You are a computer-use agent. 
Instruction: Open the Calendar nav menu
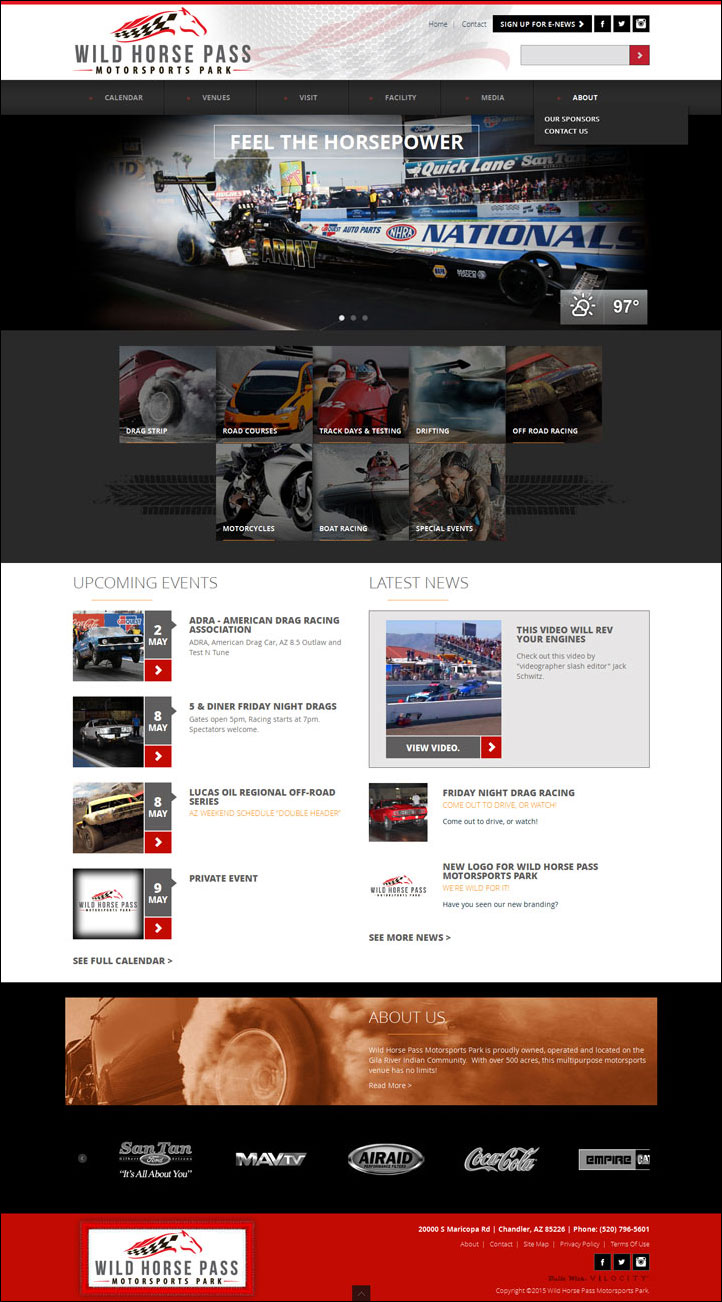click(x=124, y=98)
